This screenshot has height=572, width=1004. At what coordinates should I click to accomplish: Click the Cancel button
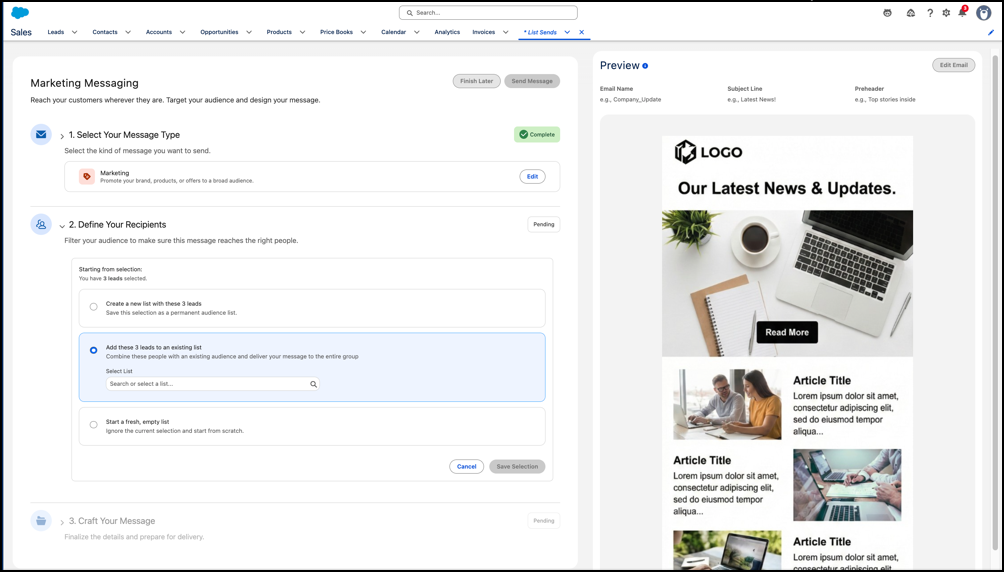466,466
